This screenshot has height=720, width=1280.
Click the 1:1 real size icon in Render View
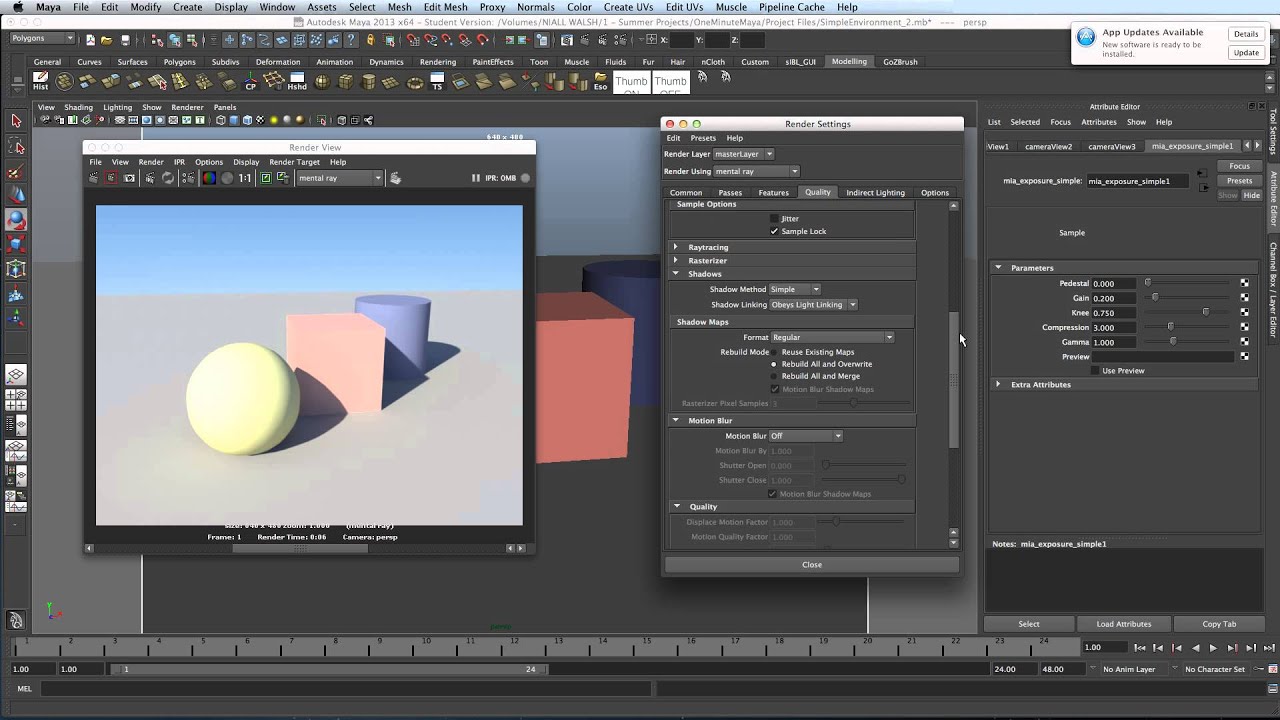pos(245,178)
